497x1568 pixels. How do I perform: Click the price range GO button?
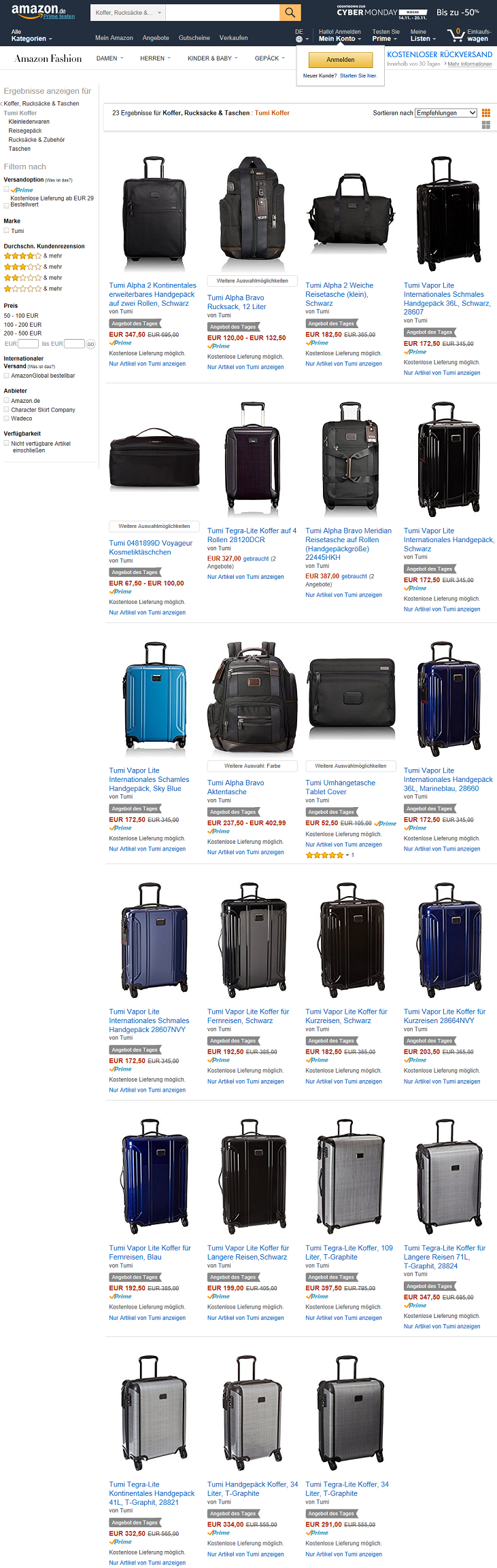90,344
